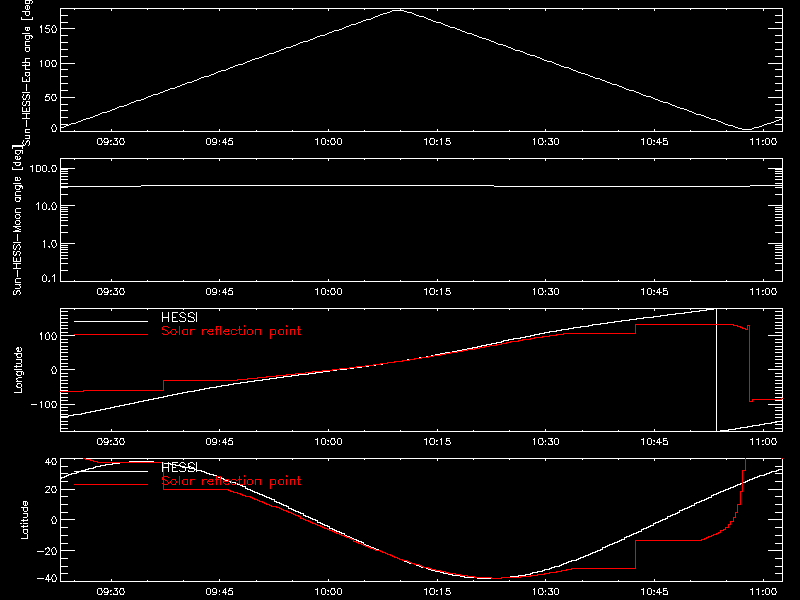Click the Latitude axis label

pyautogui.click(x=24, y=520)
